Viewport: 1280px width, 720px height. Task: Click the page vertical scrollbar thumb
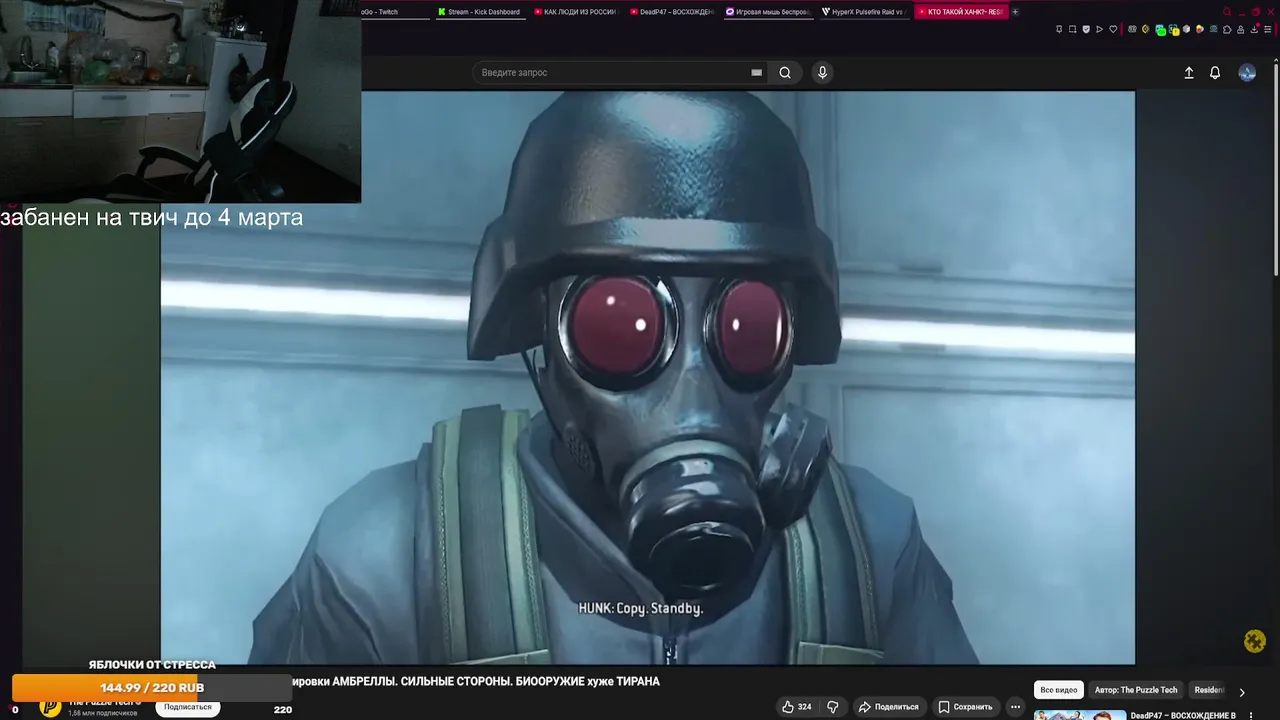click(1275, 170)
